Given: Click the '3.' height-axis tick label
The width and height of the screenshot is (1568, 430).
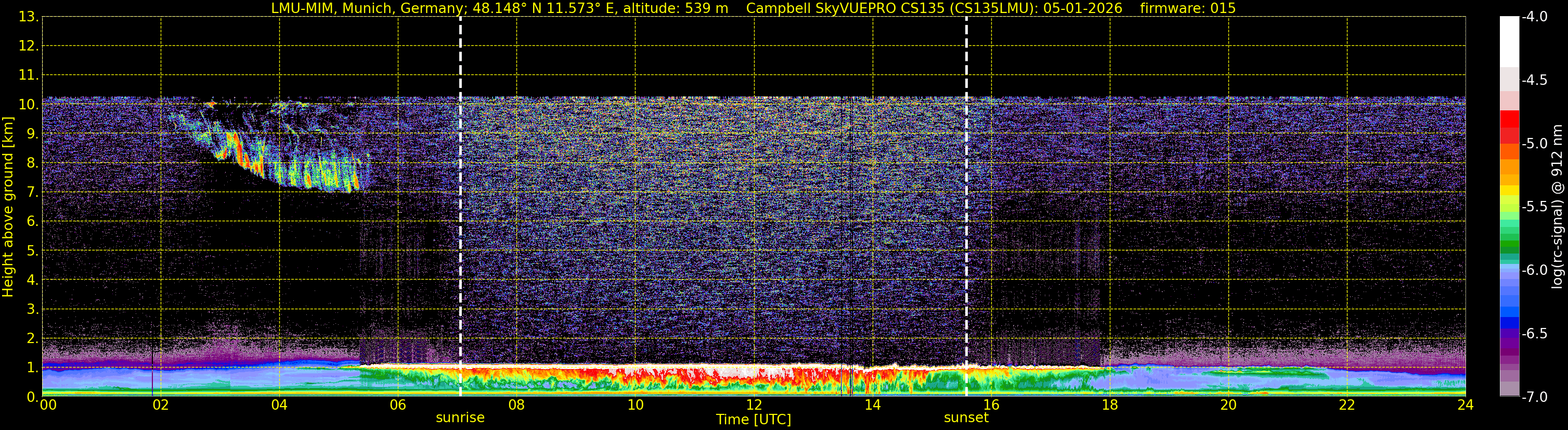Looking at the screenshot, I should click(x=32, y=309).
